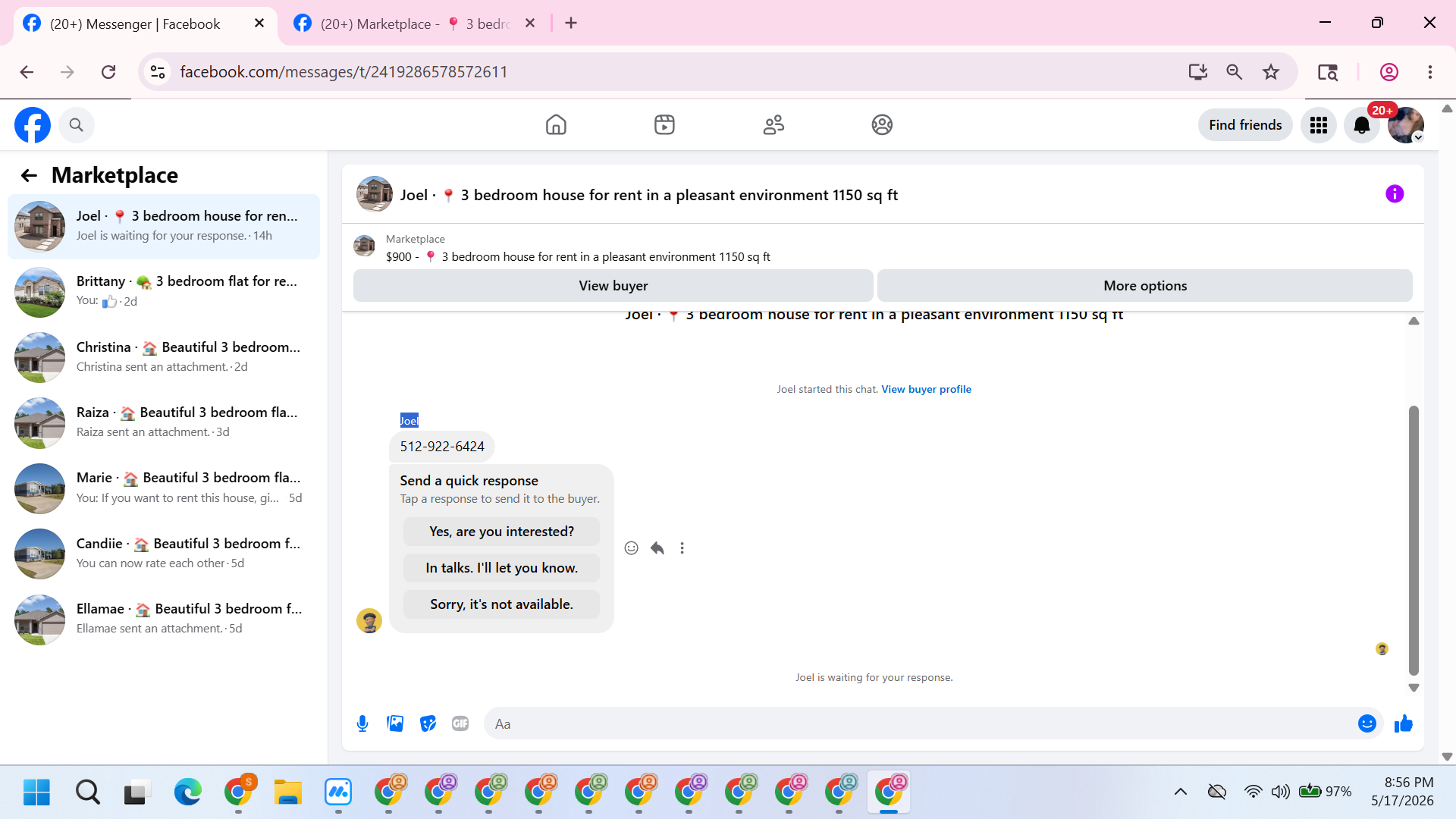This screenshot has height=819, width=1456.
Task: Reply to the quick response message
Action: click(x=657, y=548)
